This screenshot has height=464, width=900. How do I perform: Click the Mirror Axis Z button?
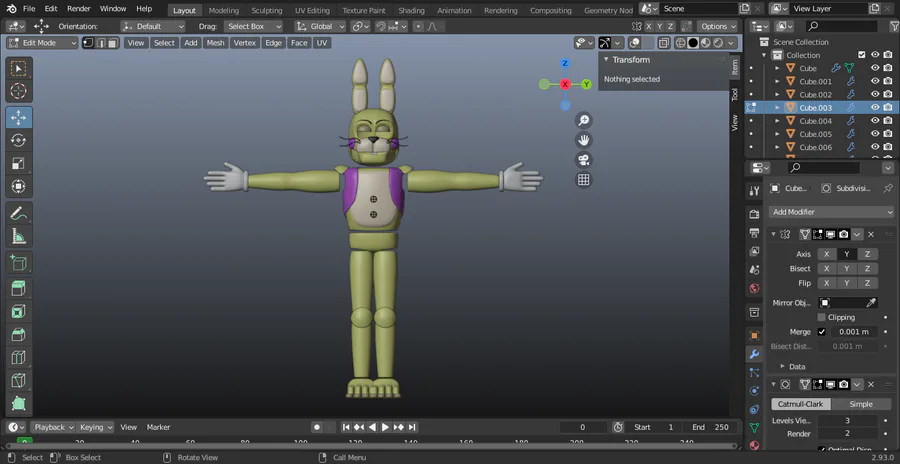(x=867, y=254)
